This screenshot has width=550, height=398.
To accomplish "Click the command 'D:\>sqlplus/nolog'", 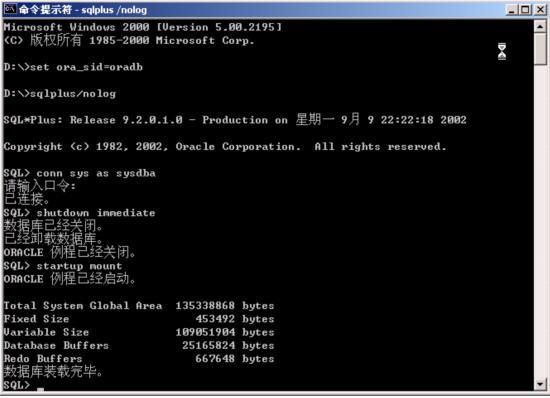I will (60, 93).
